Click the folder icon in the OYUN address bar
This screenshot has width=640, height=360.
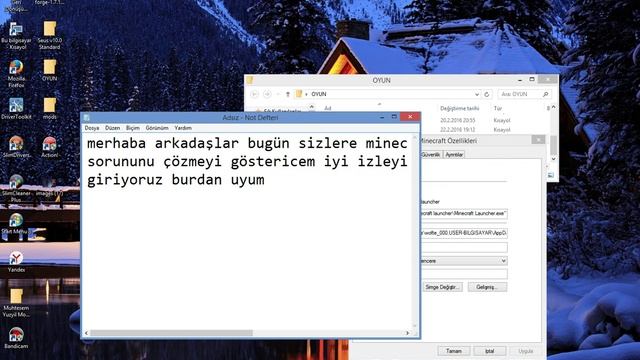[299, 94]
